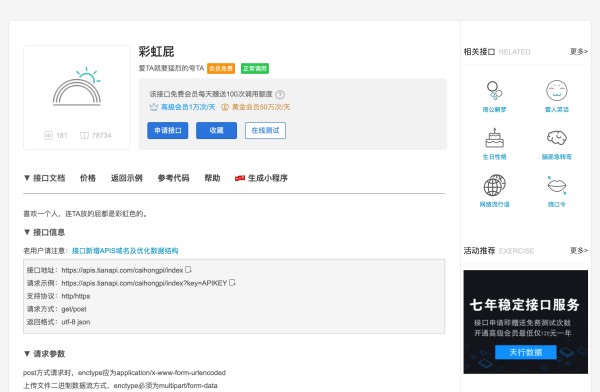Viewport: 600px width, 392px height.
Task: Click the question mark help icon
Action: (280, 94)
